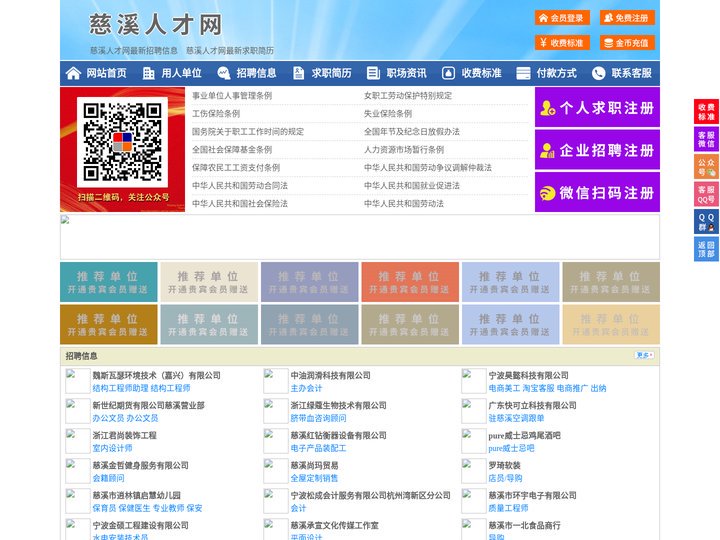Click the QR code image
This screenshot has width=720, height=540.
pos(122,142)
